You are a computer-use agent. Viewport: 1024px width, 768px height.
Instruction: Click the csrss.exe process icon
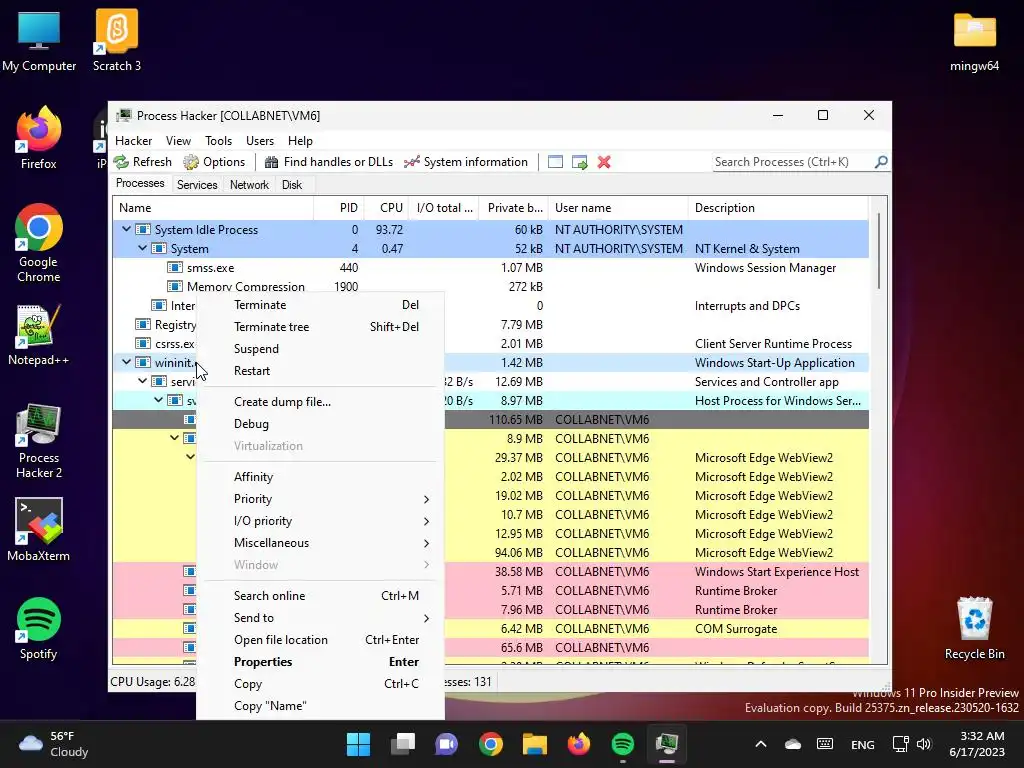coord(142,344)
